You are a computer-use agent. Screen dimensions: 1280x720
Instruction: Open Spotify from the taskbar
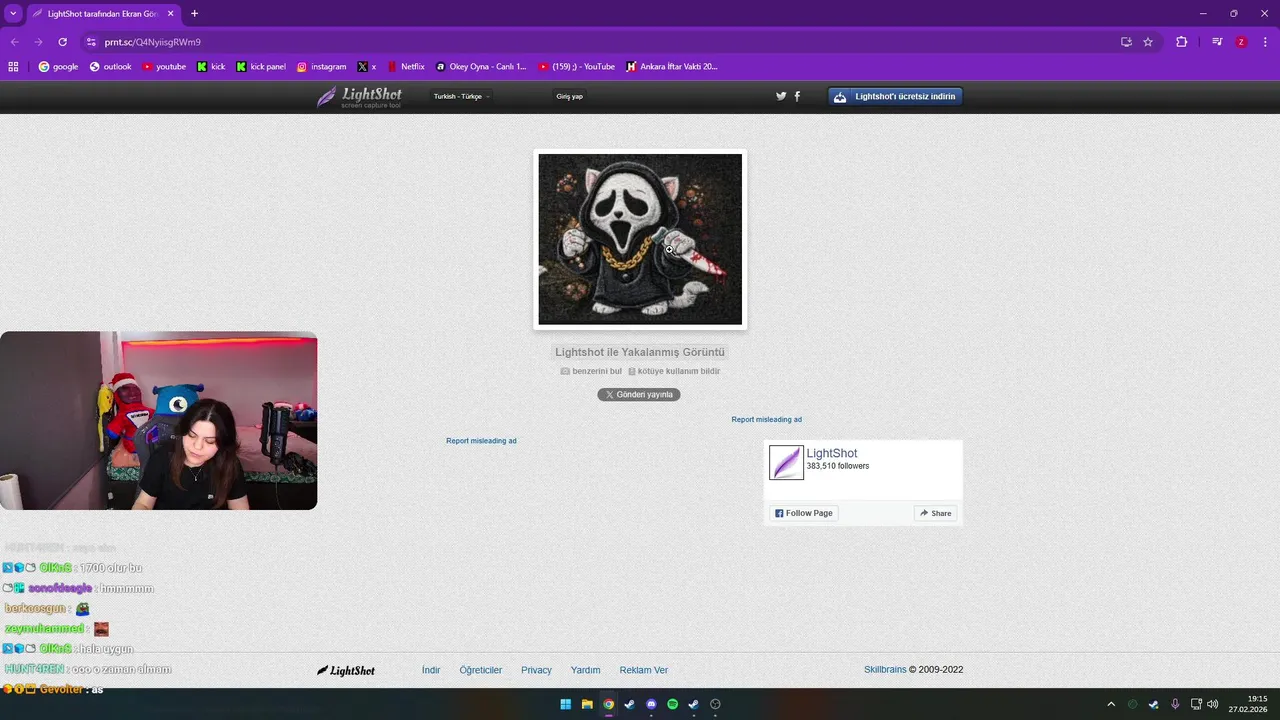coord(672,704)
